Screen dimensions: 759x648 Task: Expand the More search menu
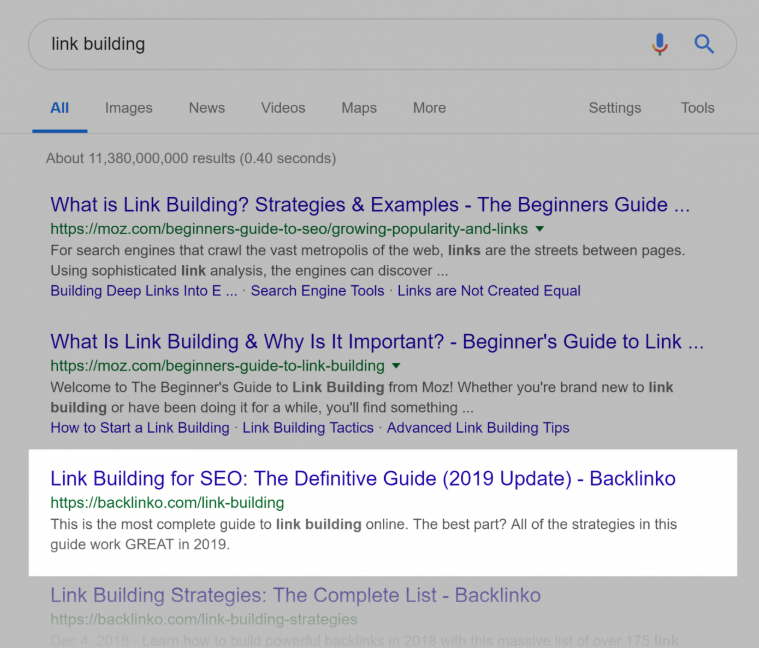[429, 108]
